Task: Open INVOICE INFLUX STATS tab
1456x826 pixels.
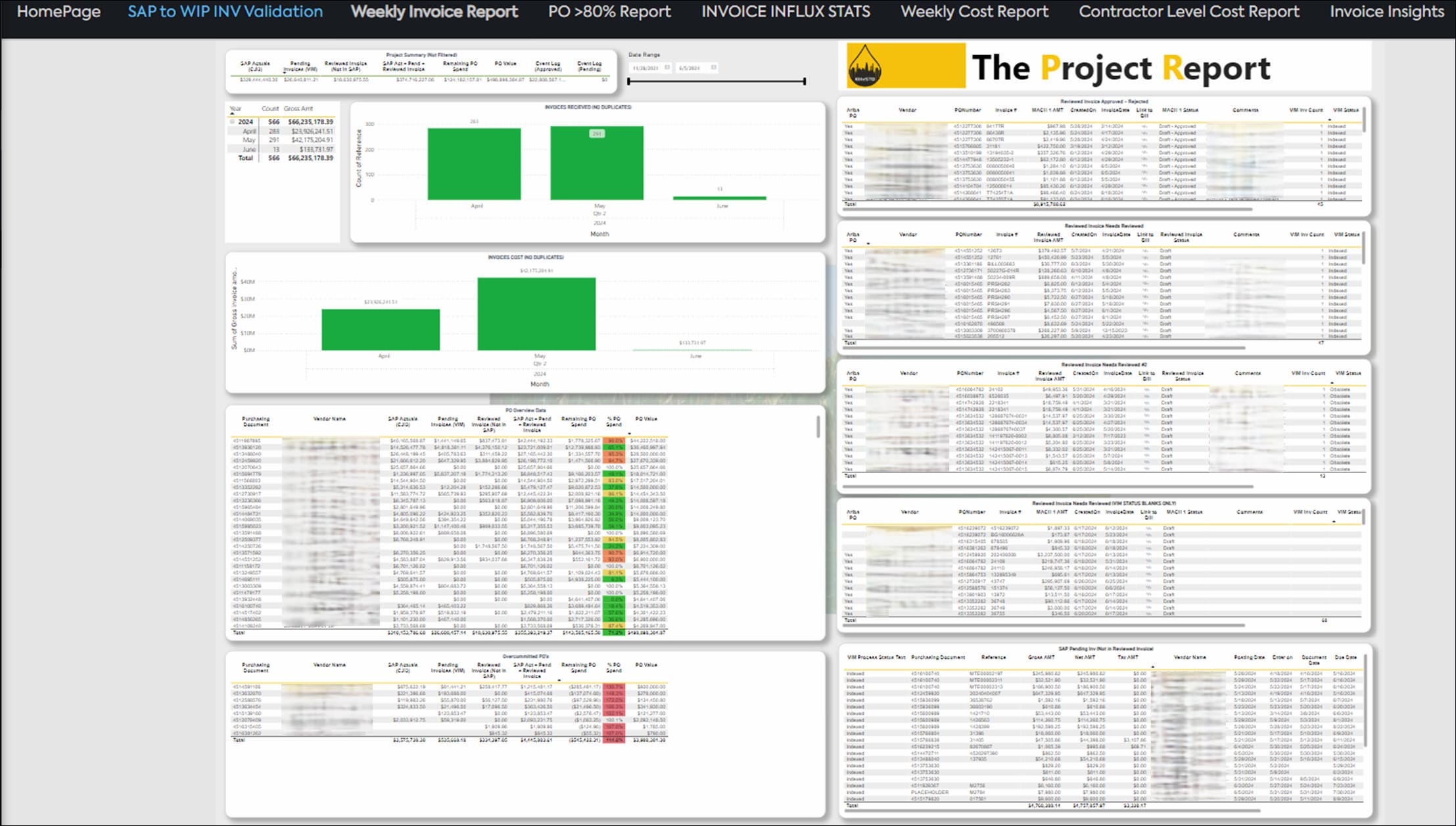Action: point(786,12)
